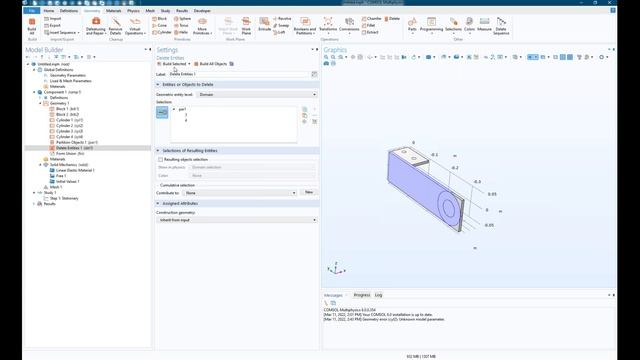Collapse Assigned Attributes section
The image size is (640, 360).
click(x=158, y=203)
